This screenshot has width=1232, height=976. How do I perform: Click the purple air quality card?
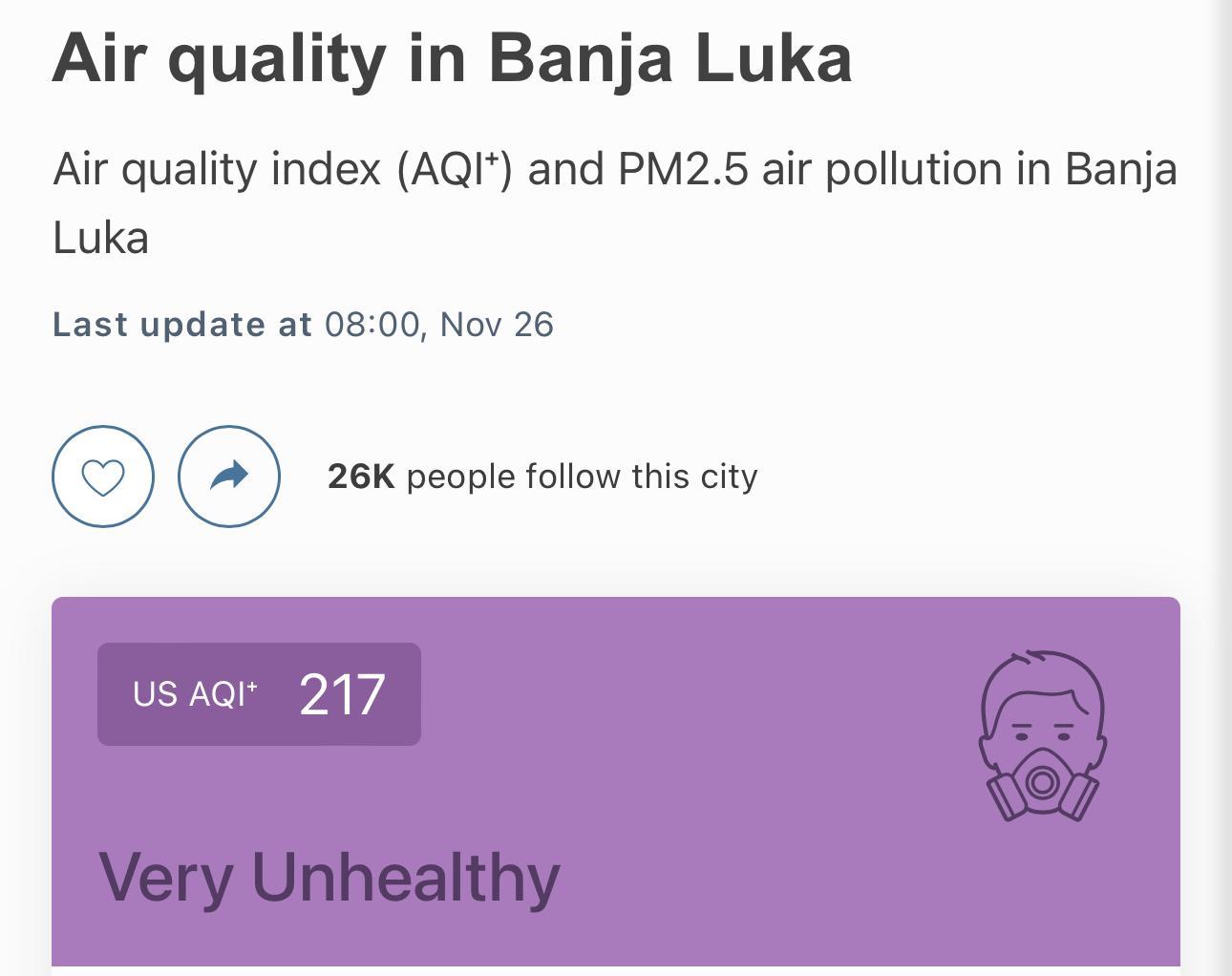tap(616, 781)
